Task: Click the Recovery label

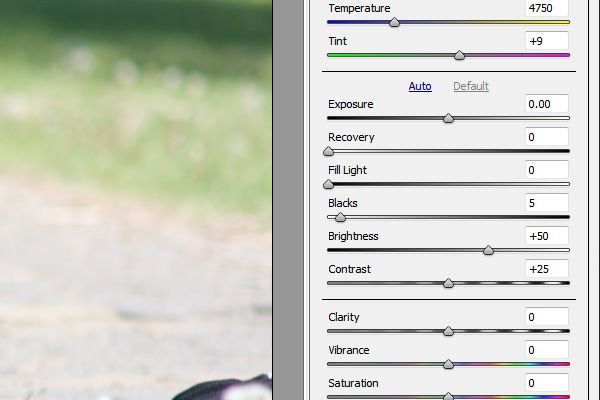Action: pyautogui.click(x=351, y=137)
